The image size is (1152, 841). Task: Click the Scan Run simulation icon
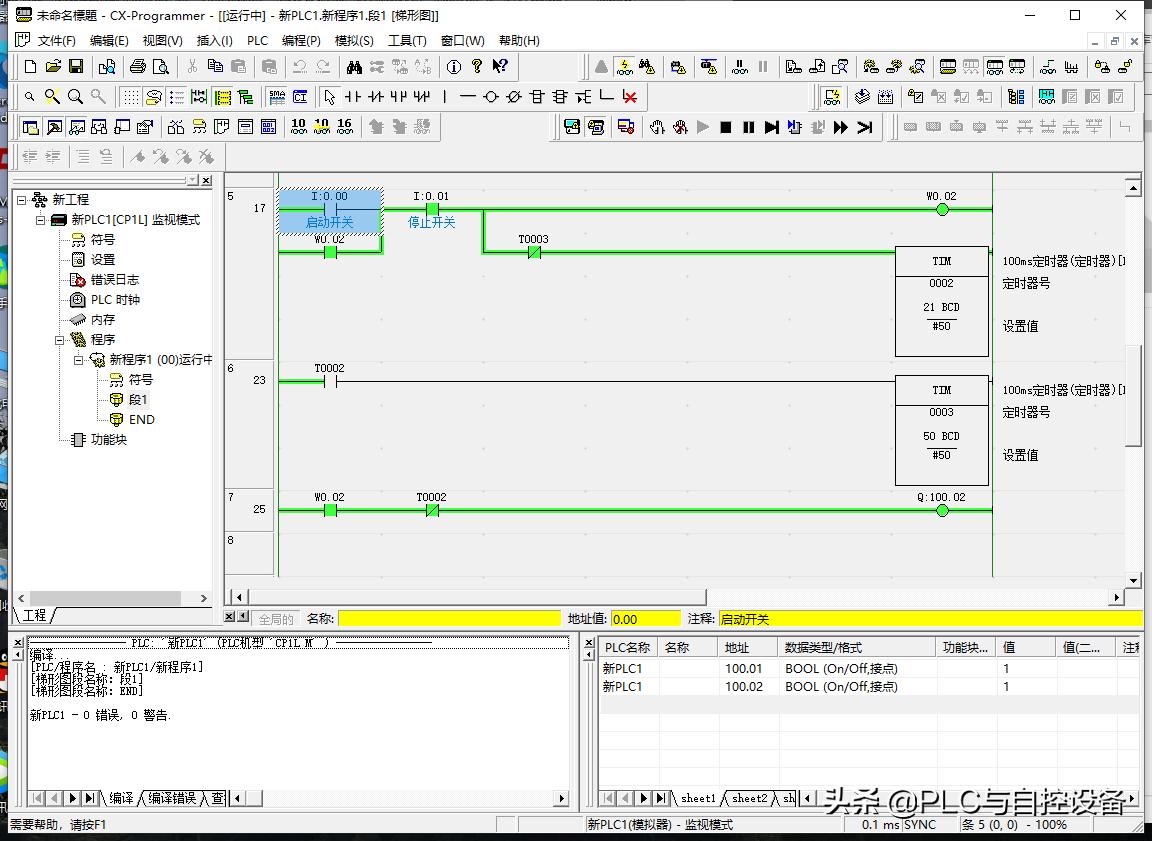865,127
